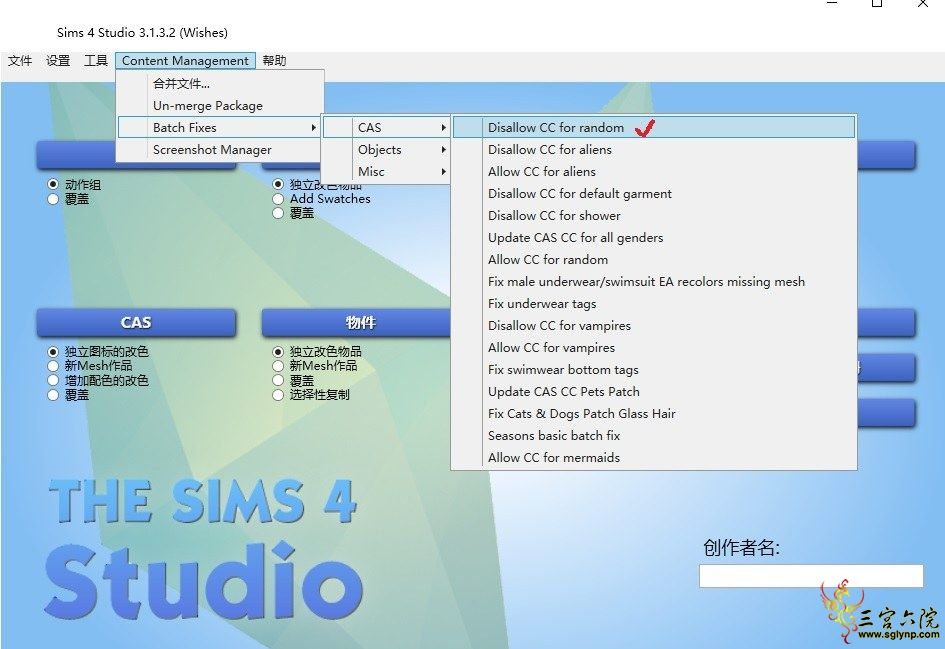Screen dimensions: 945x649
Task: Expand the CAS batch fixes submenu
Action: tap(386, 128)
